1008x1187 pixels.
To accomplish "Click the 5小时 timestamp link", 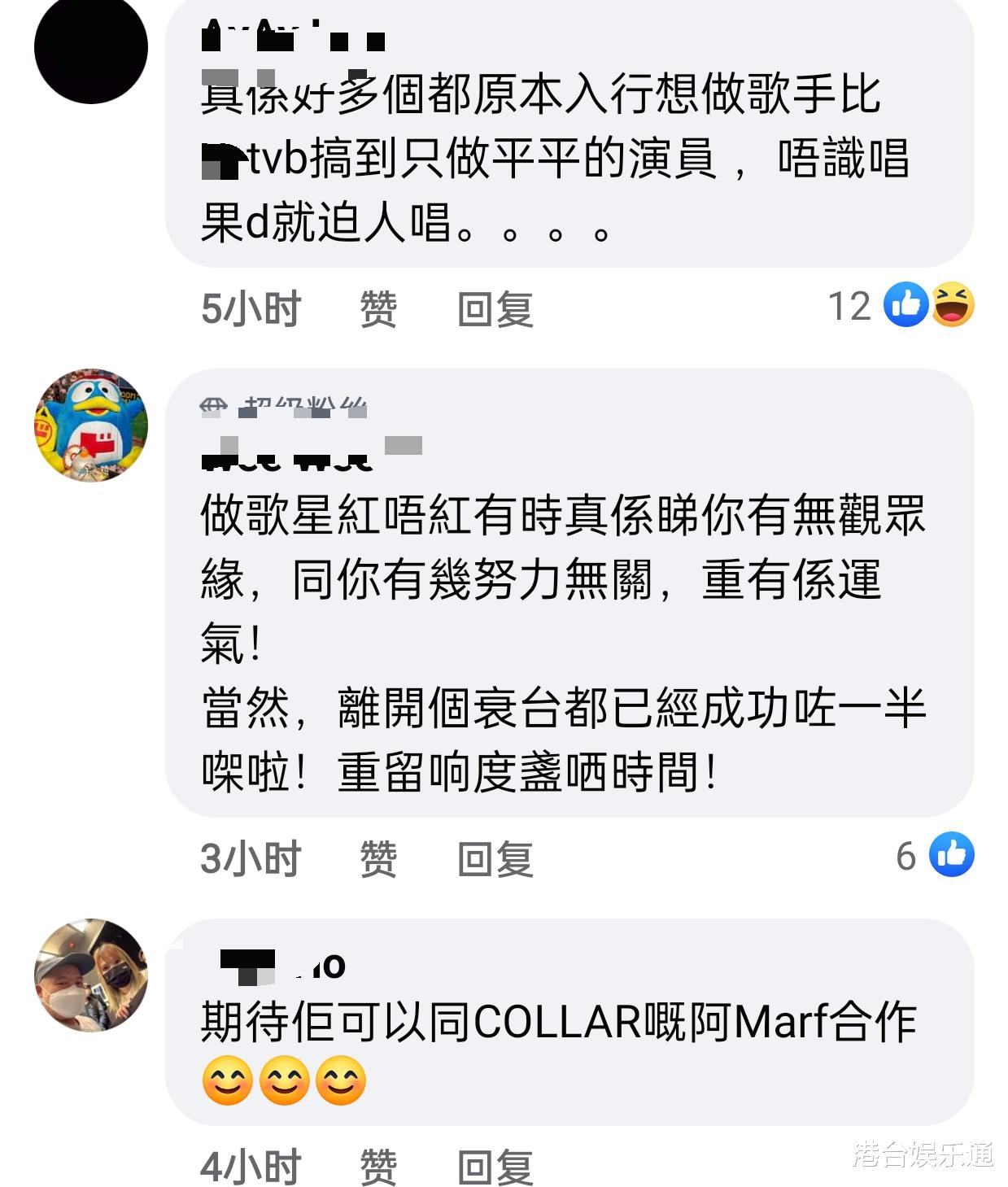I will 251,309.
